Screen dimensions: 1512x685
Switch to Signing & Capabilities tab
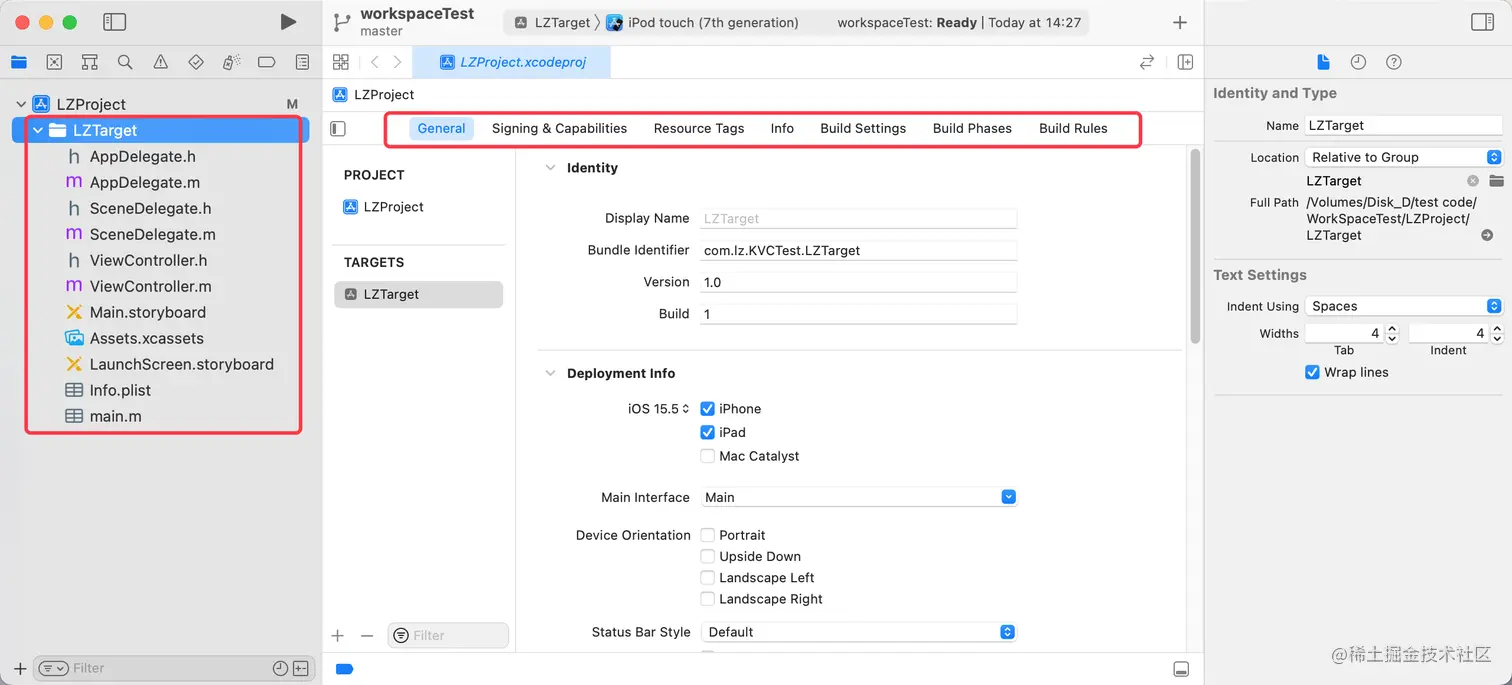click(x=560, y=128)
